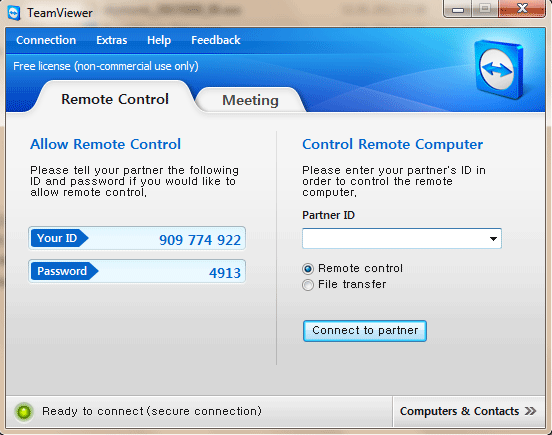The image size is (552, 435).
Task: Open the Extras menu
Action: point(112,40)
